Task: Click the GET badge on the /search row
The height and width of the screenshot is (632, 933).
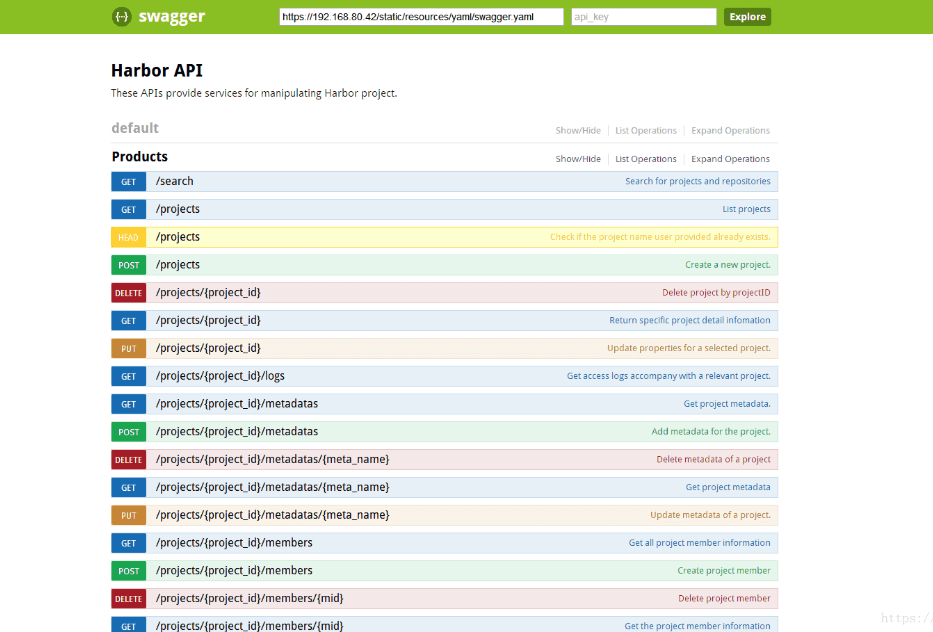Action: point(129,182)
